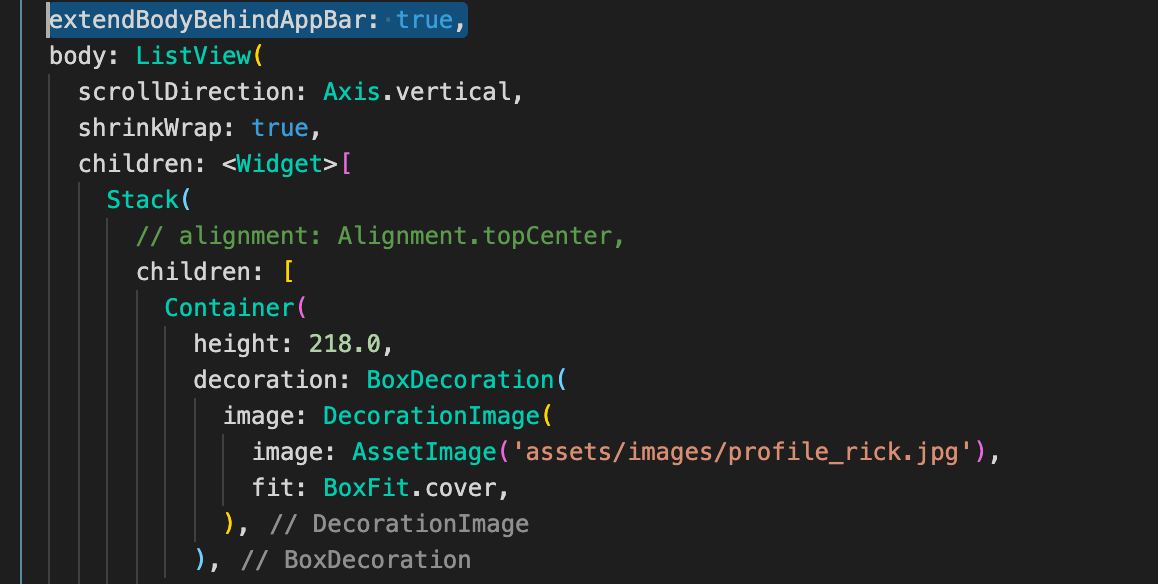The width and height of the screenshot is (1158, 584).
Task: Click the shrinkWrap property name
Action: pyautogui.click(x=149, y=128)
